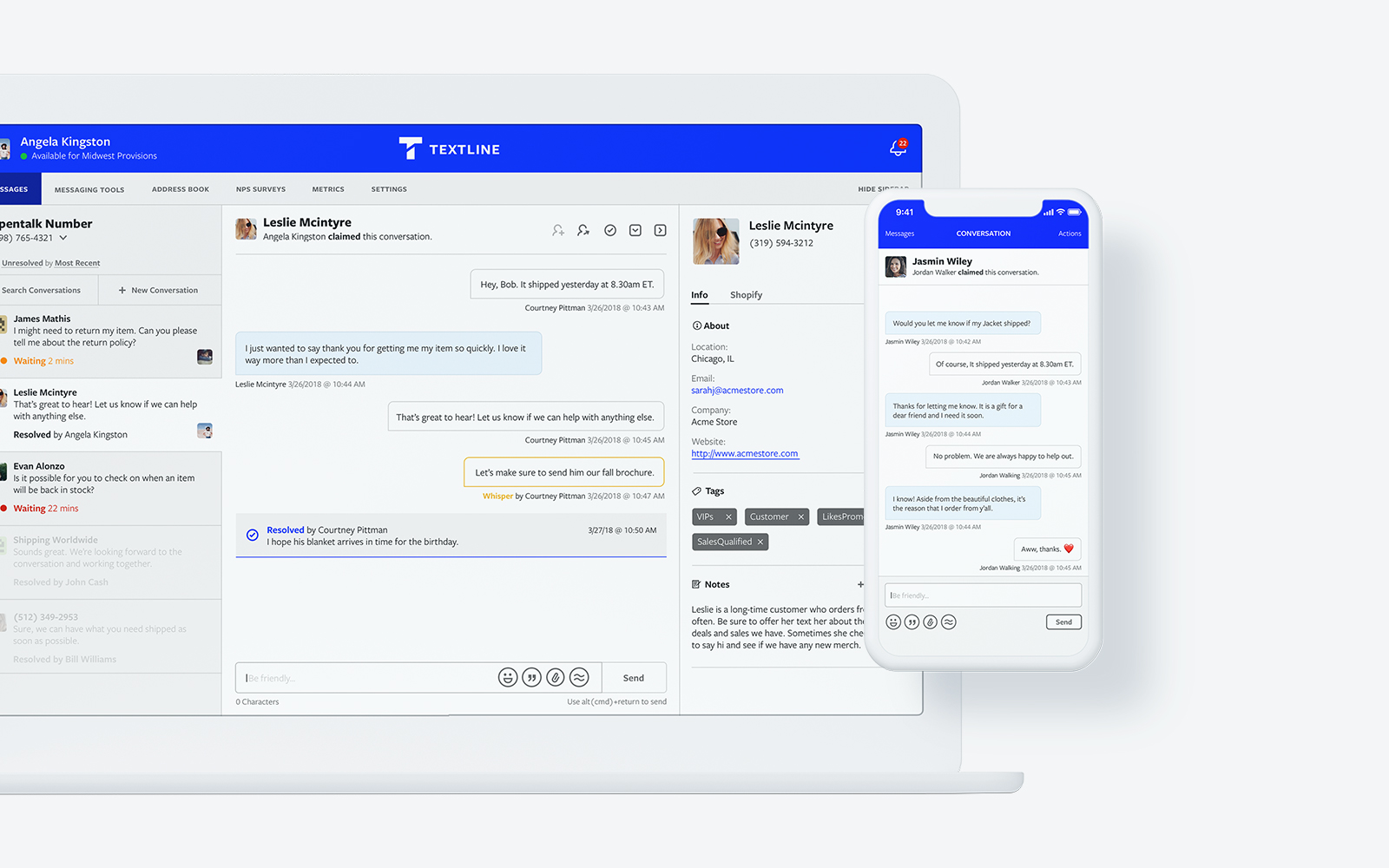Click the transfer conversation person-arrow icon
The height and width of the screenshot is (868, 1389).
(x=583, y=230)
